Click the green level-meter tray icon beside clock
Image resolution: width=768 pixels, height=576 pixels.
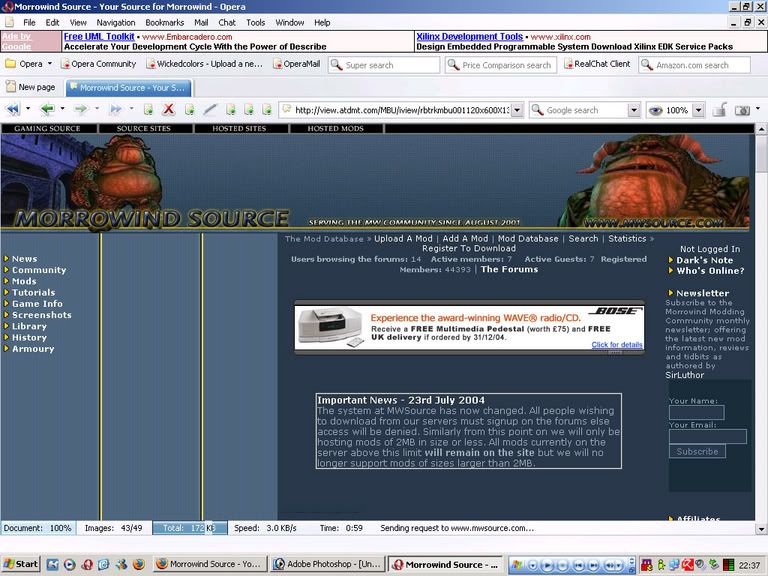click(728, 565)
